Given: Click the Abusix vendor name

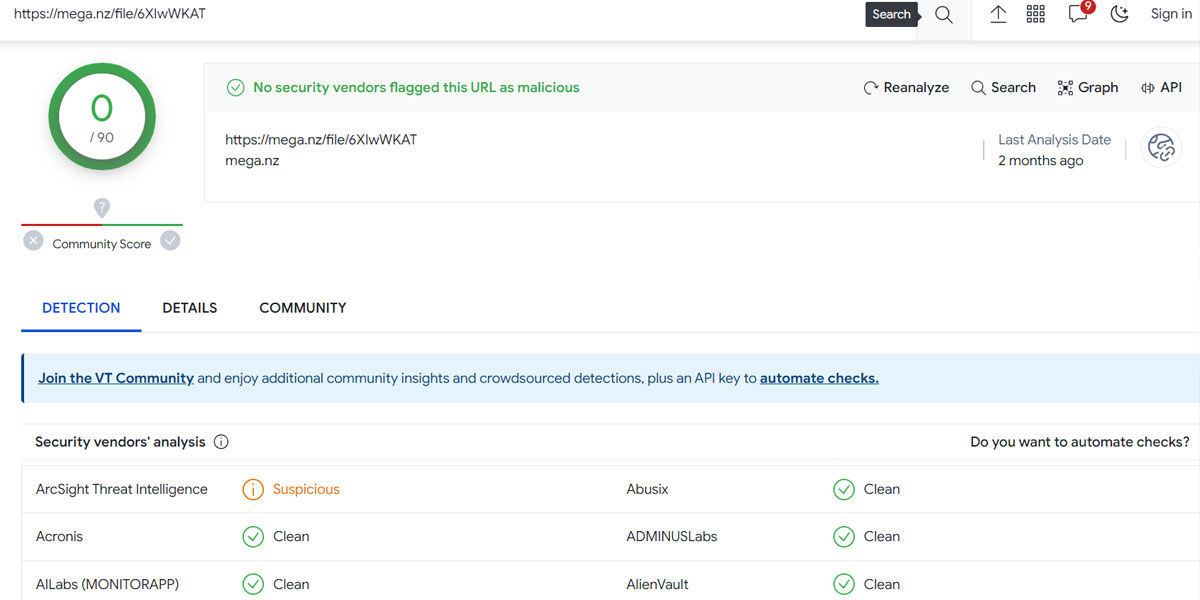Looking at the screenshot, I should pos(647,490).
